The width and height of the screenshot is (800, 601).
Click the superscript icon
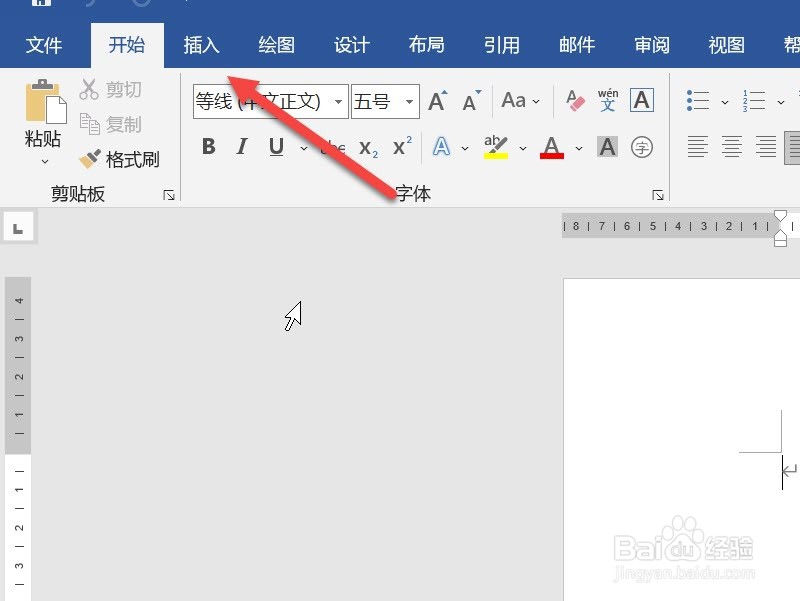(399, 146)
